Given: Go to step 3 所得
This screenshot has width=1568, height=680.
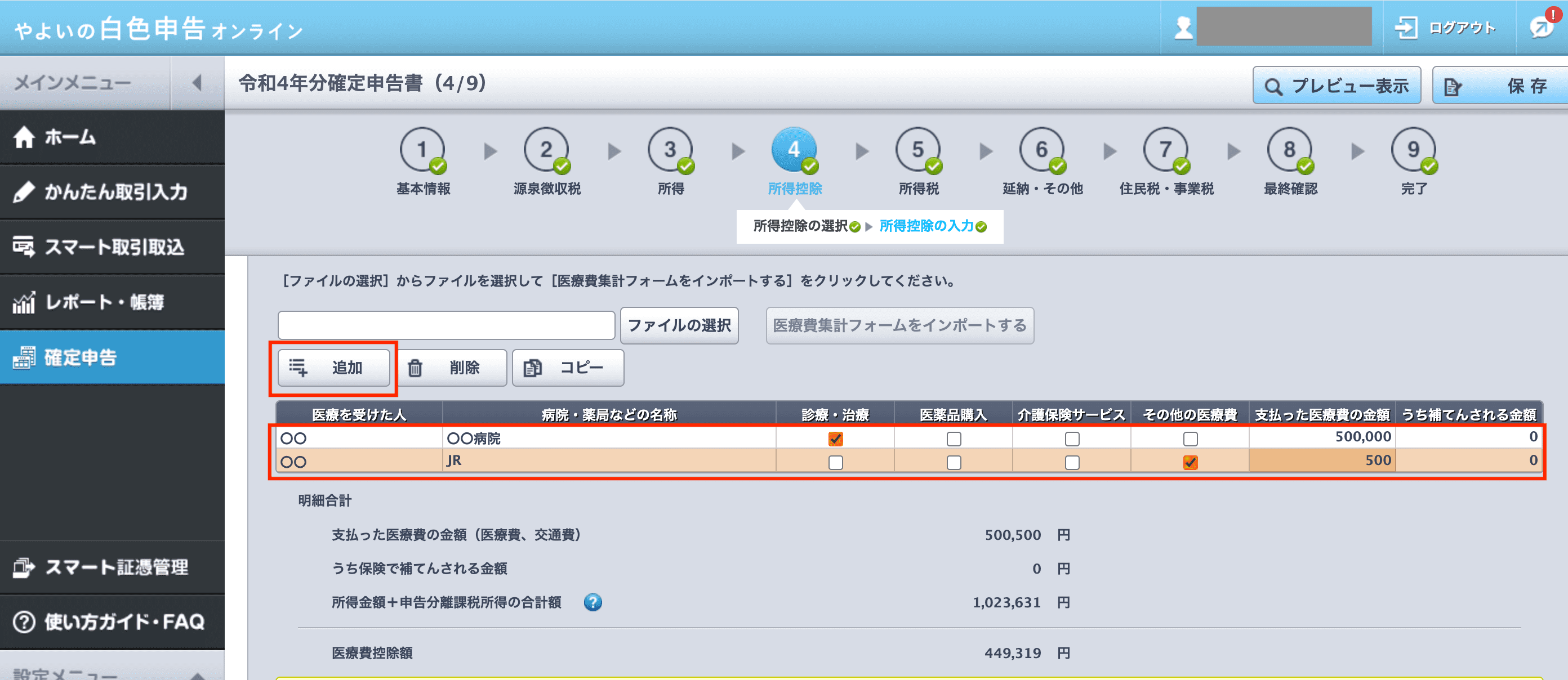Looking at the screenshot, I should tap(671, 162).
